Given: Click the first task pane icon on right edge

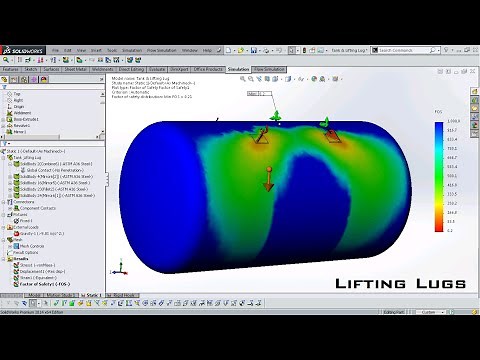Looking at the screenshot, I should 475,91.
